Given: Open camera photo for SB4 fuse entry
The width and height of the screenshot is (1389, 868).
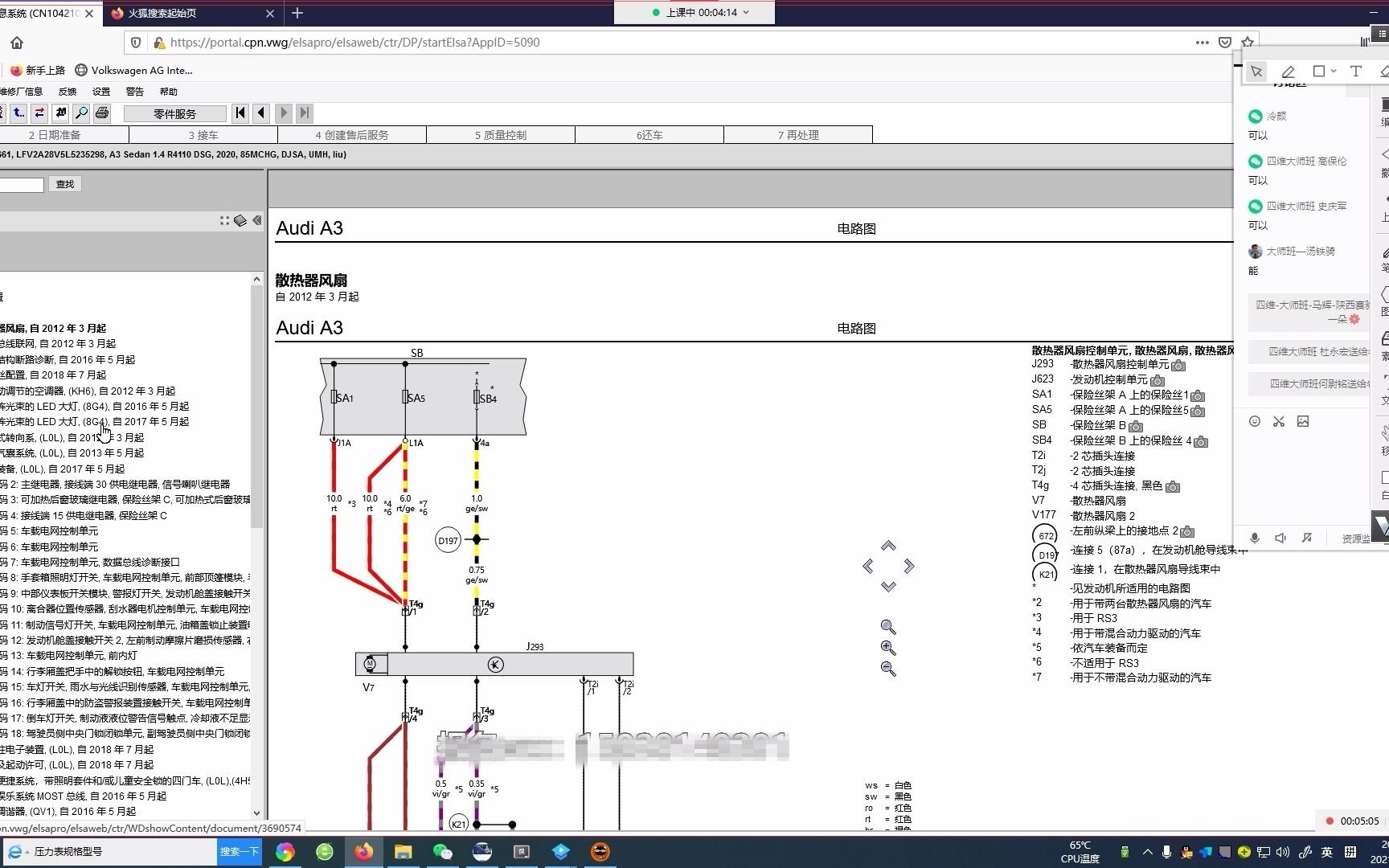Looking at the screenshot, I should pyautogui.click(x=1201, y=441).
